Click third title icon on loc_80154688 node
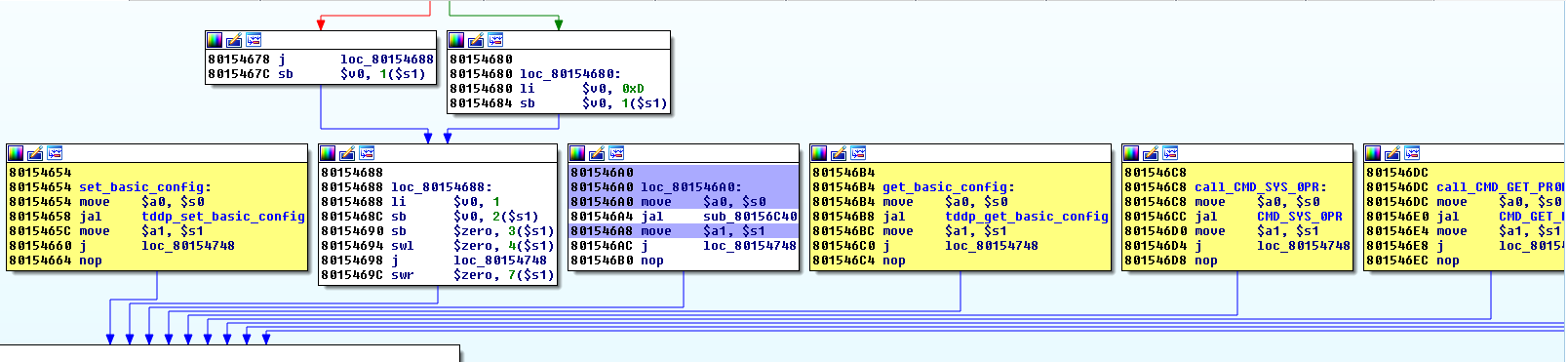The image size is (1568, 362). (367, 153)
